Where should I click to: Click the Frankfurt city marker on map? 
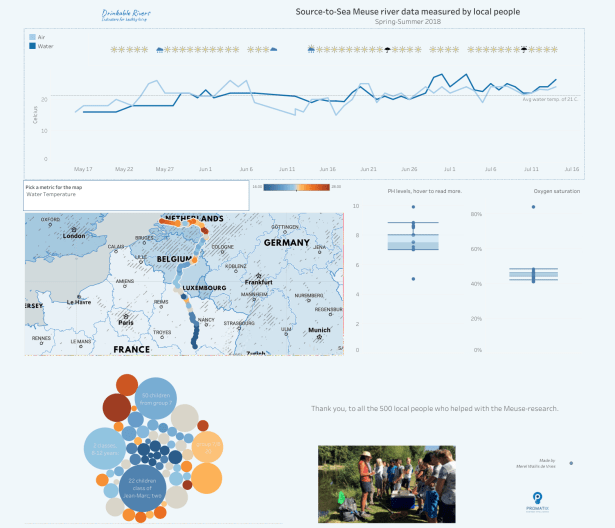click(258, 276)
